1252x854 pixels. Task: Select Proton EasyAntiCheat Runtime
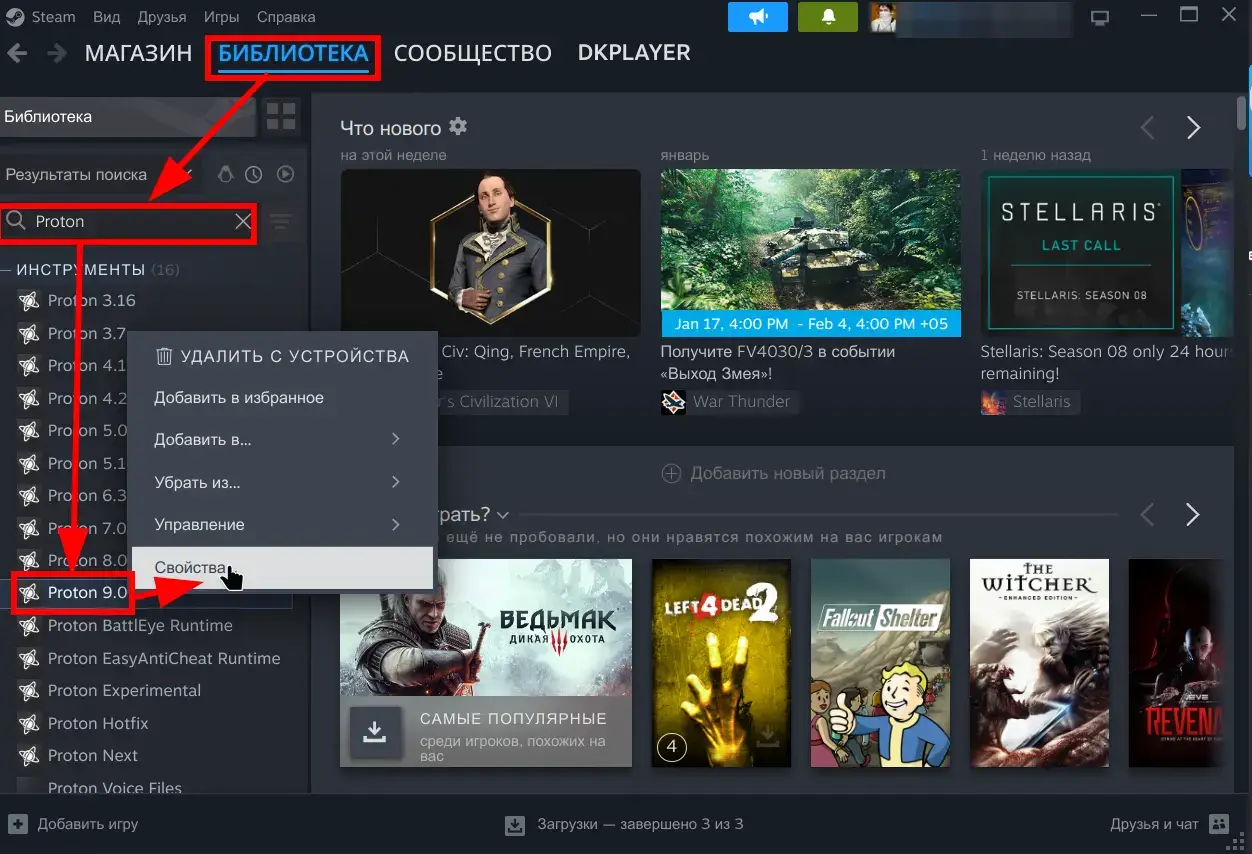pyautogui.click(x=164, y=659)
